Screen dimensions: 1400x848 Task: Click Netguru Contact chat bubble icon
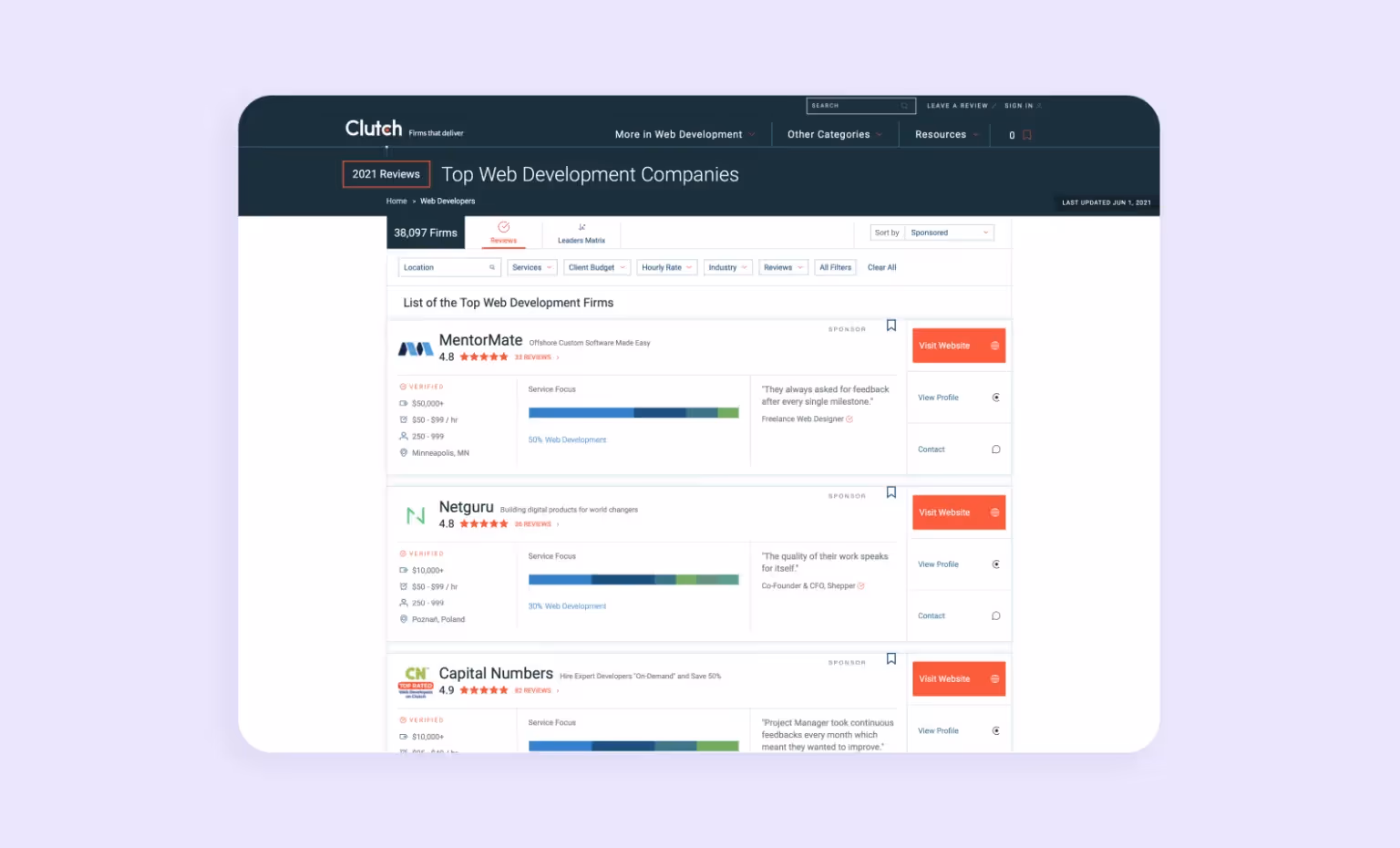[996, 616]
